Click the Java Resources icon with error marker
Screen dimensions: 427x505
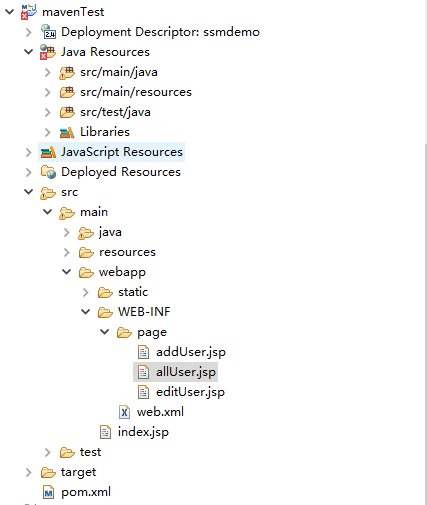pos(48,52)
